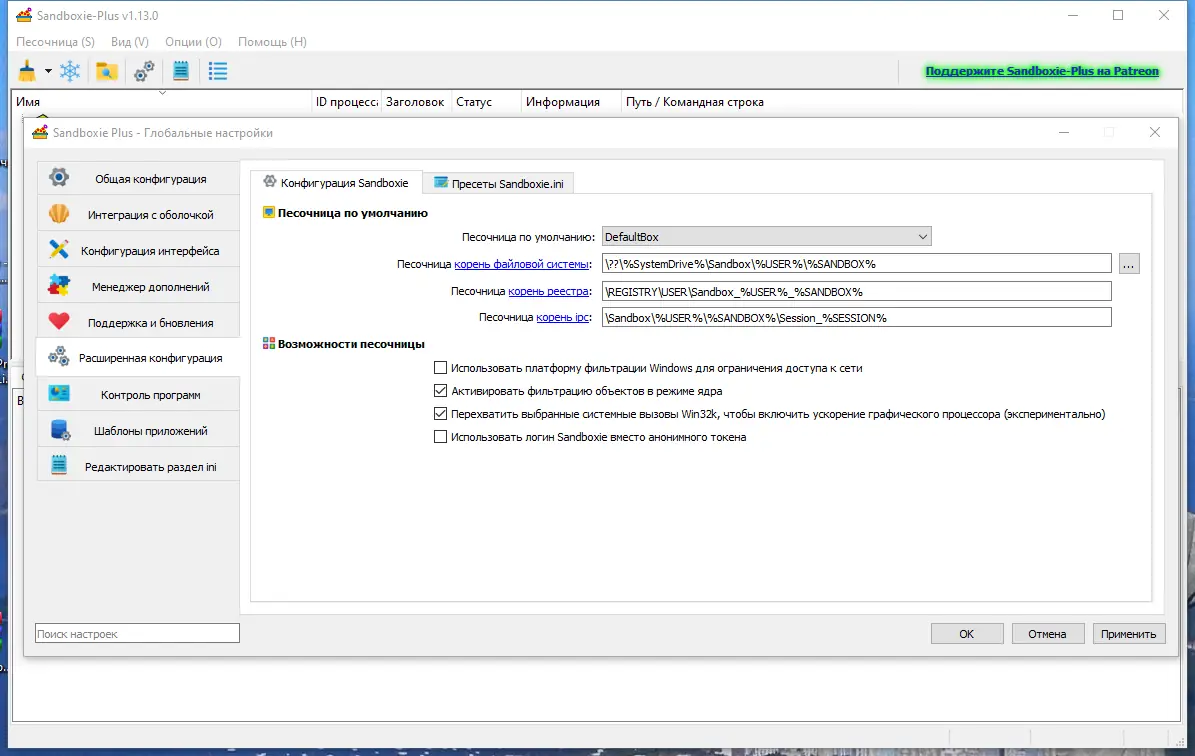Click the Глобальные настройки dialog title icon
Image resolution: width=1195 pixels, height=756 pixels.
click(40, 133)
